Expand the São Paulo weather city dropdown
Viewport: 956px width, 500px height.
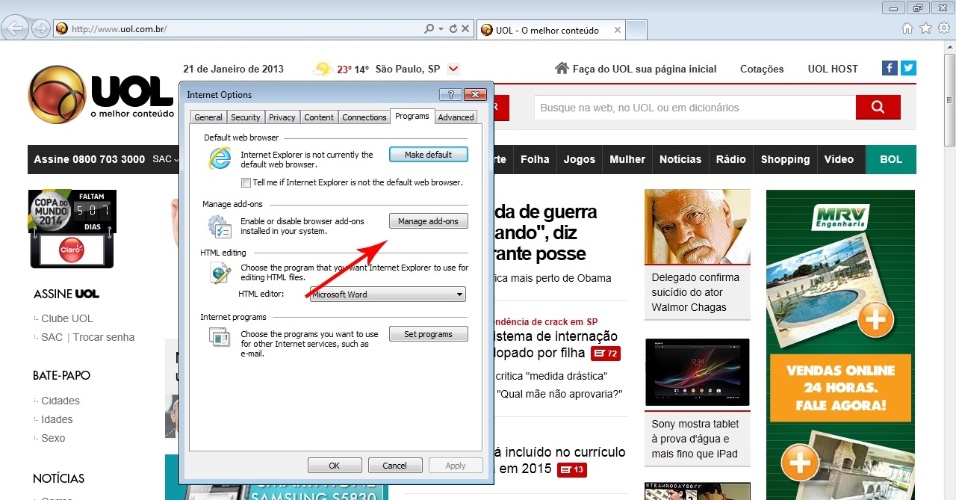453,69
